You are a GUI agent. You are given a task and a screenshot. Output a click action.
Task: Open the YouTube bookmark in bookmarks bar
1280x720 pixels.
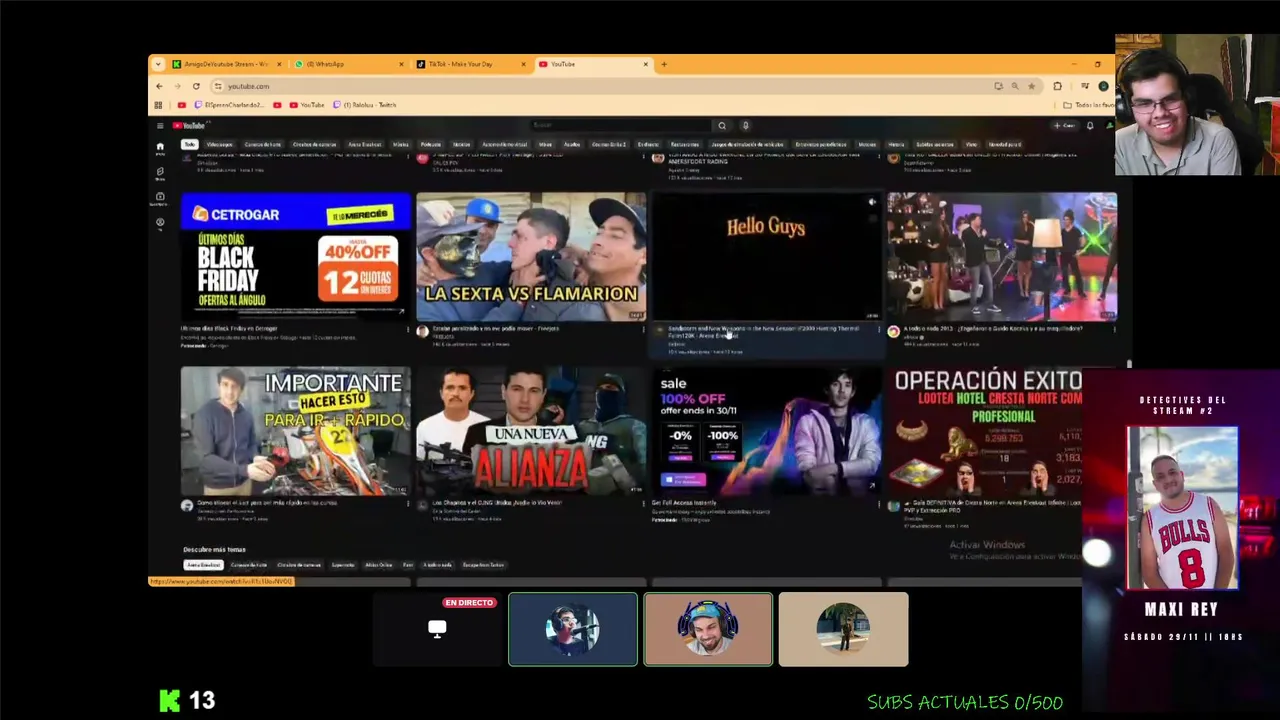pos(307,105)
